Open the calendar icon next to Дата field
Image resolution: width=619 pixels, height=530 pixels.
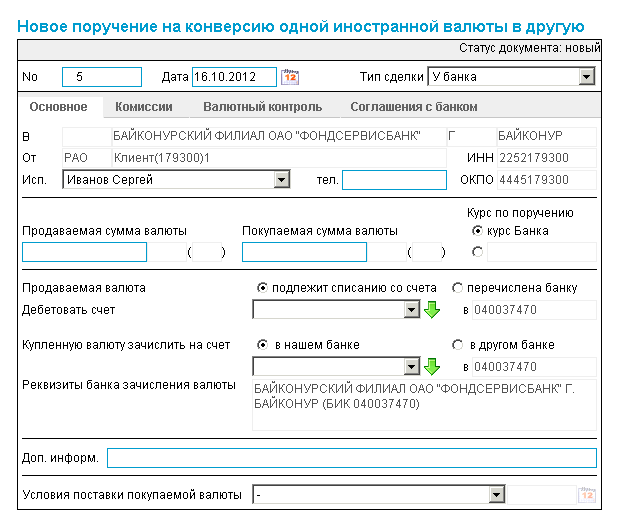tap(290, 77)
